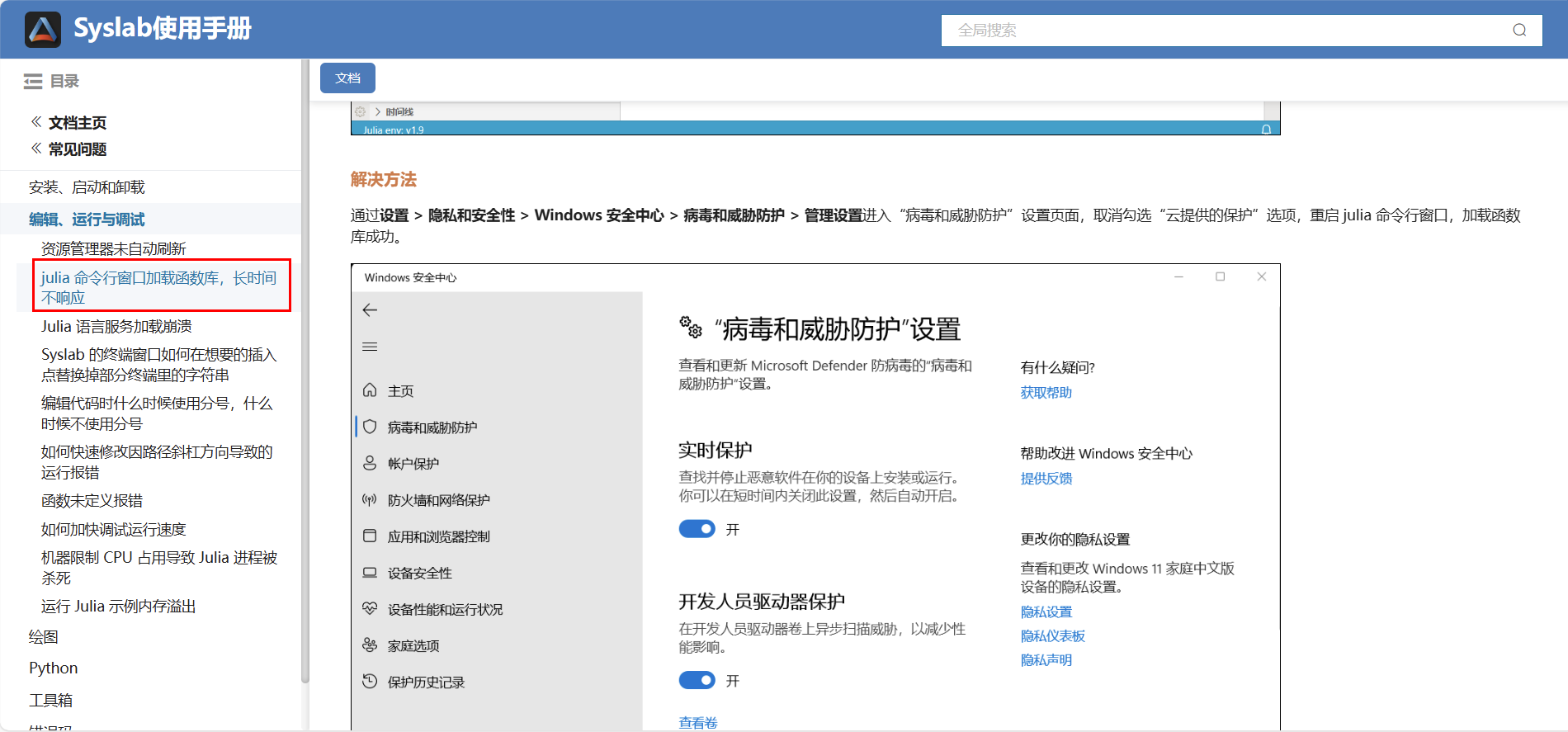Click the back chevron beside 文档主页
The image size is (1568, 732).
[x=36, y=122]
